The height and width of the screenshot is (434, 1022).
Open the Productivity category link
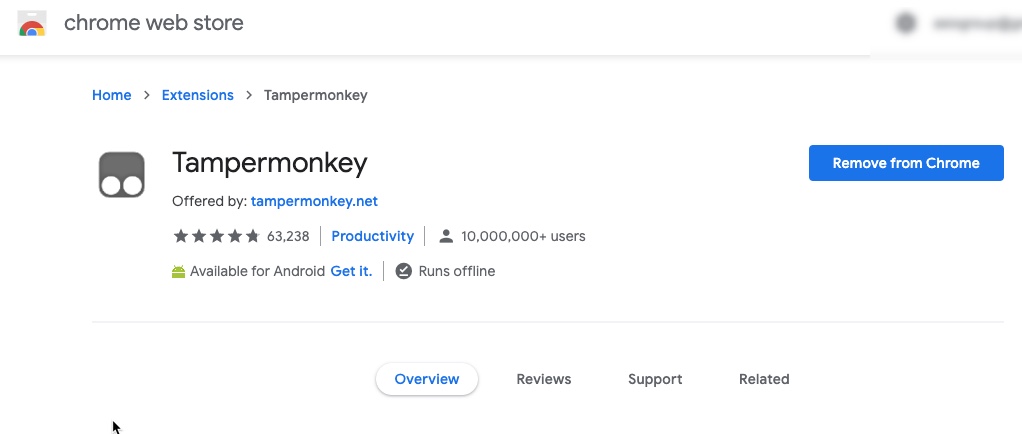pyautogui.click(x=372, y=236)
